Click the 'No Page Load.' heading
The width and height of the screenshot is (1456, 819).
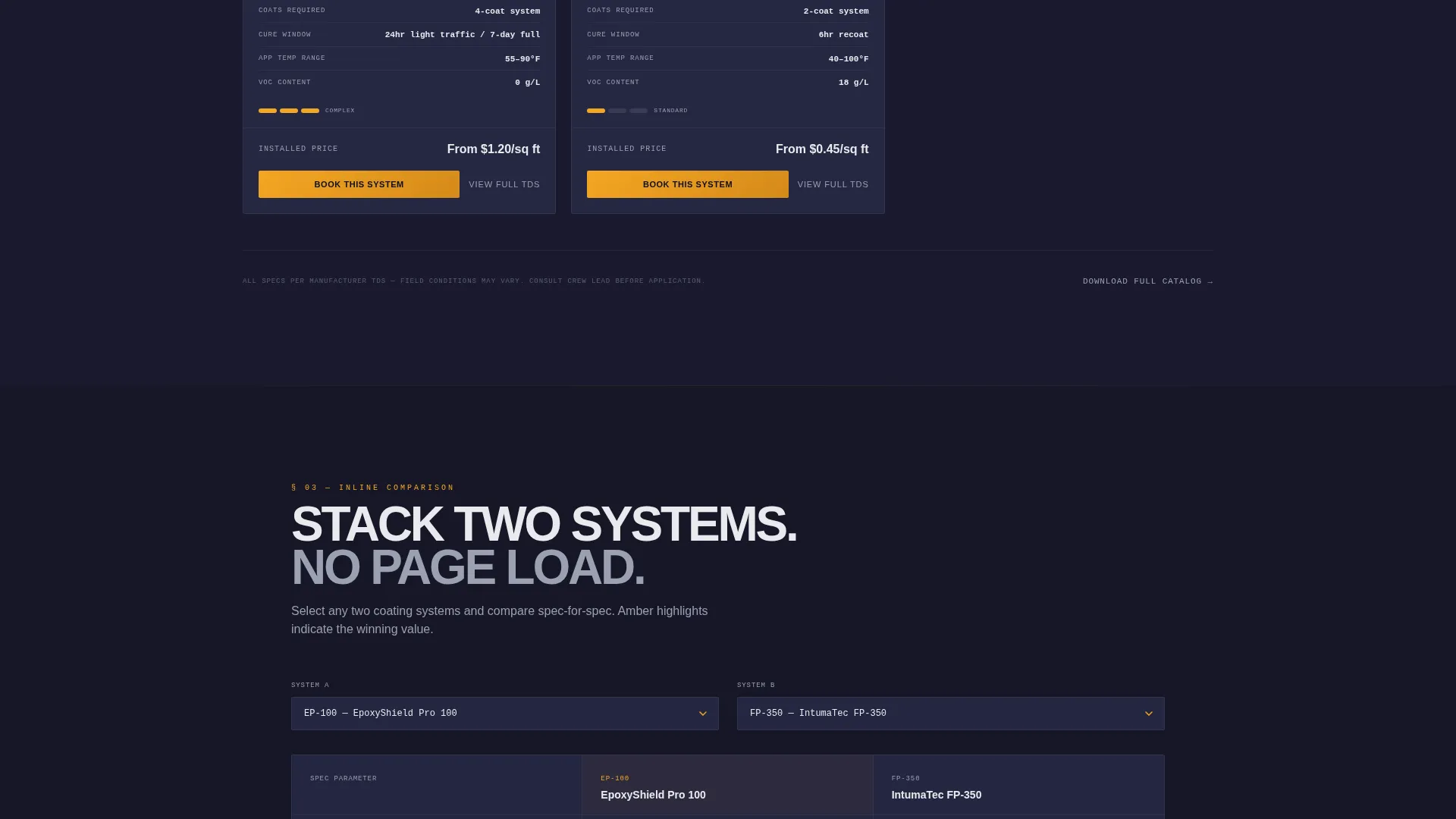[x=468, y=567]
